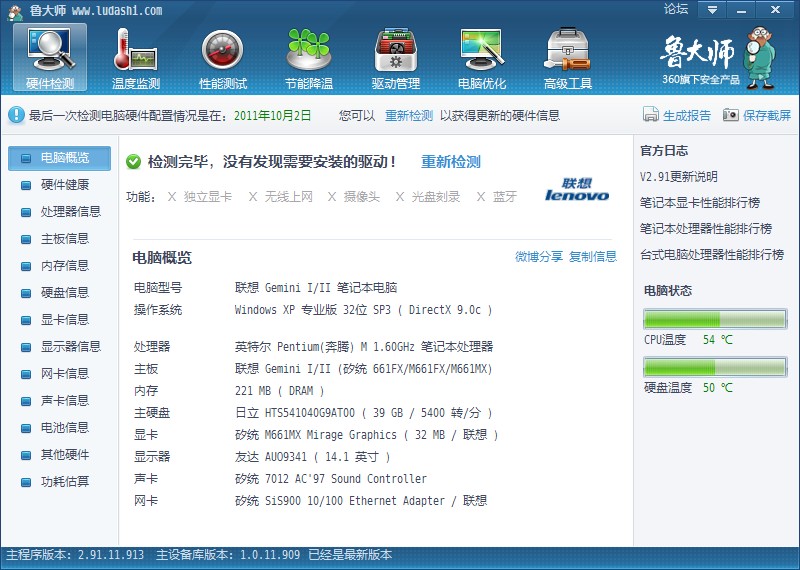Viewport: 800px width, 570px height.
Task: Click the 蓝牙 feature indicator
Action: (497, 197)
